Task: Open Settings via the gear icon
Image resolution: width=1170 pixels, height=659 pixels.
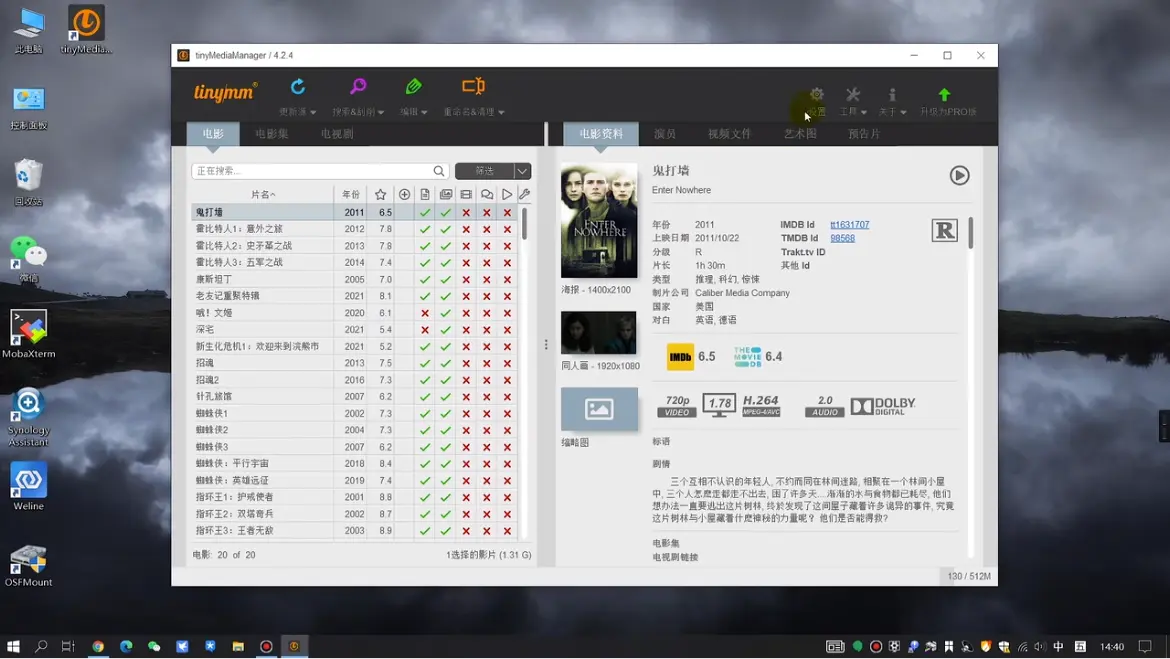Action: 816,96
